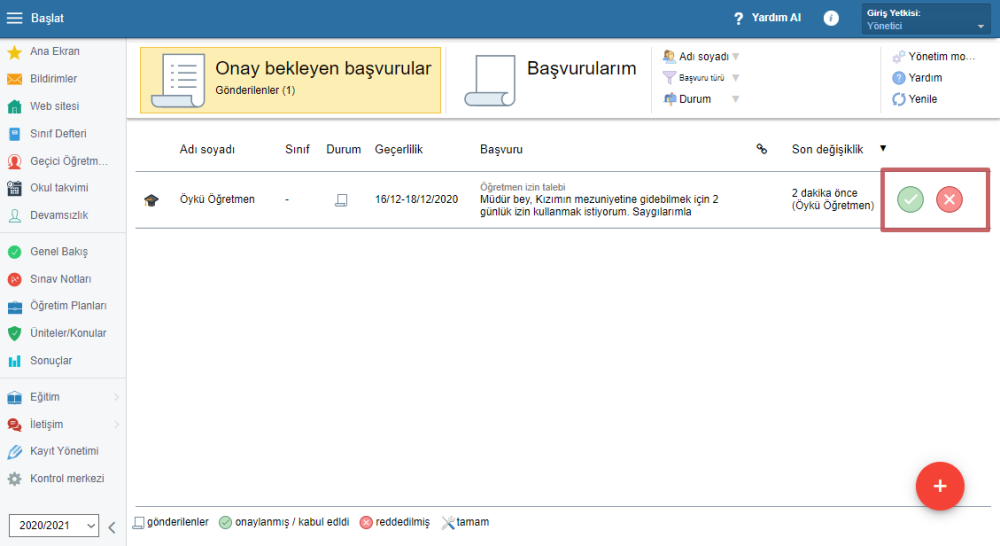Viewport: 1000px width, 546px height.
Task: Click the Sınıf column header
Action: pos(297,149)
